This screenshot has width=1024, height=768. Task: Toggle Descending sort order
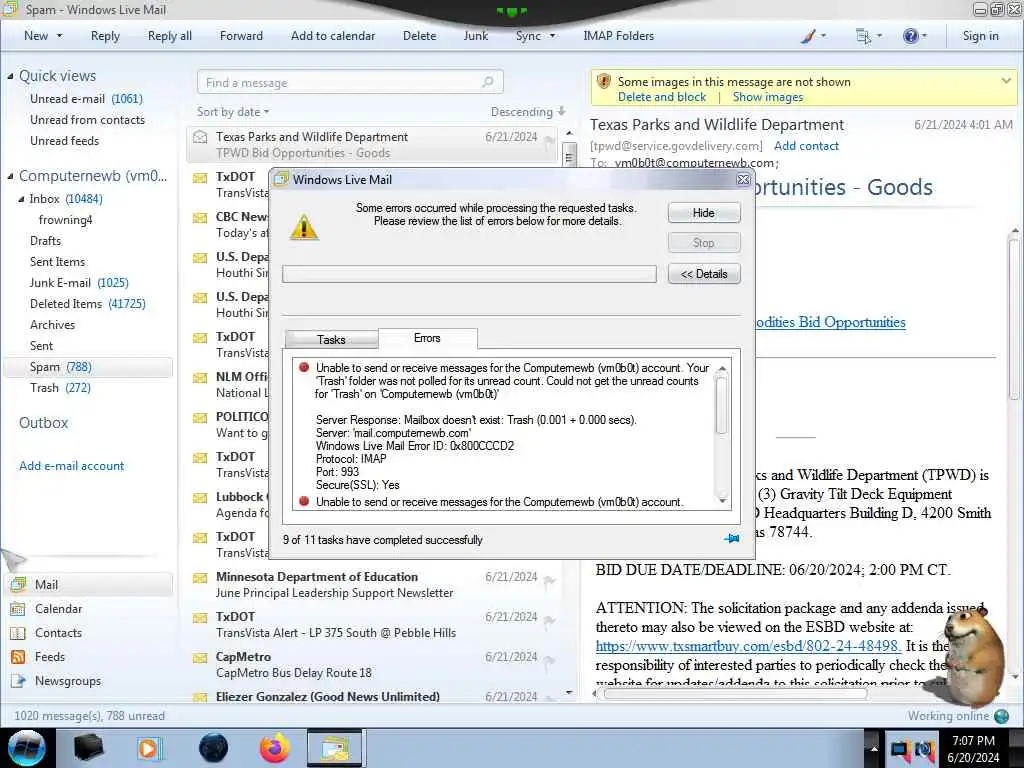pos(528,112)
